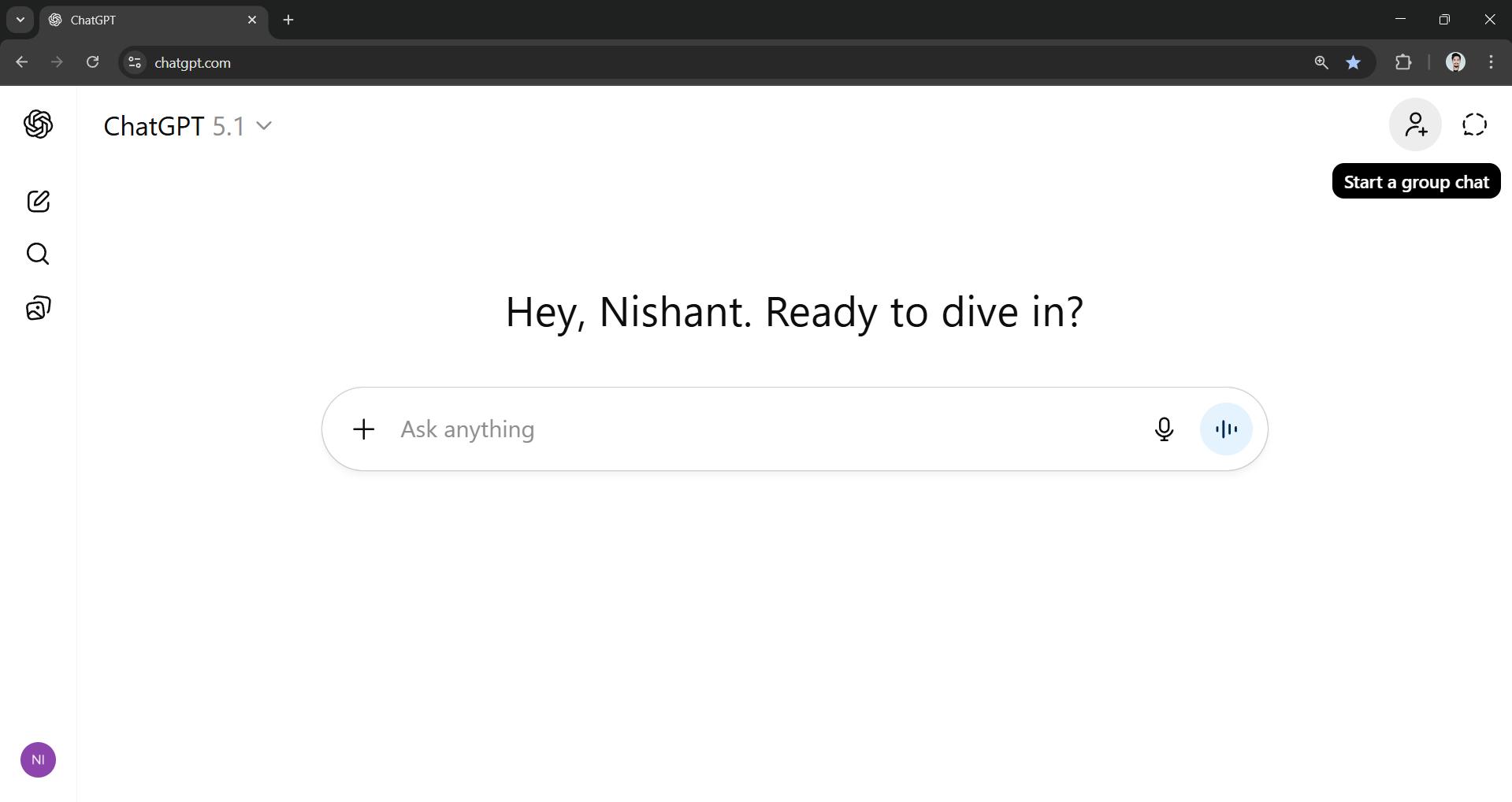Start a group chat

1415,124
